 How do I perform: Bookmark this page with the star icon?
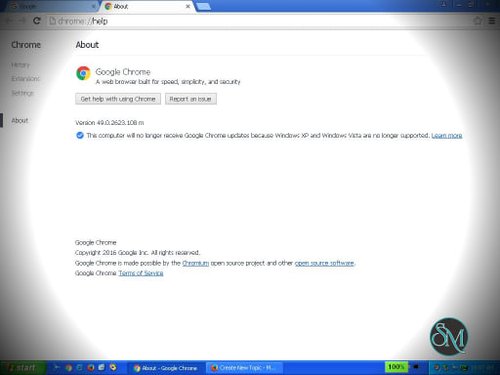(478, 21)
